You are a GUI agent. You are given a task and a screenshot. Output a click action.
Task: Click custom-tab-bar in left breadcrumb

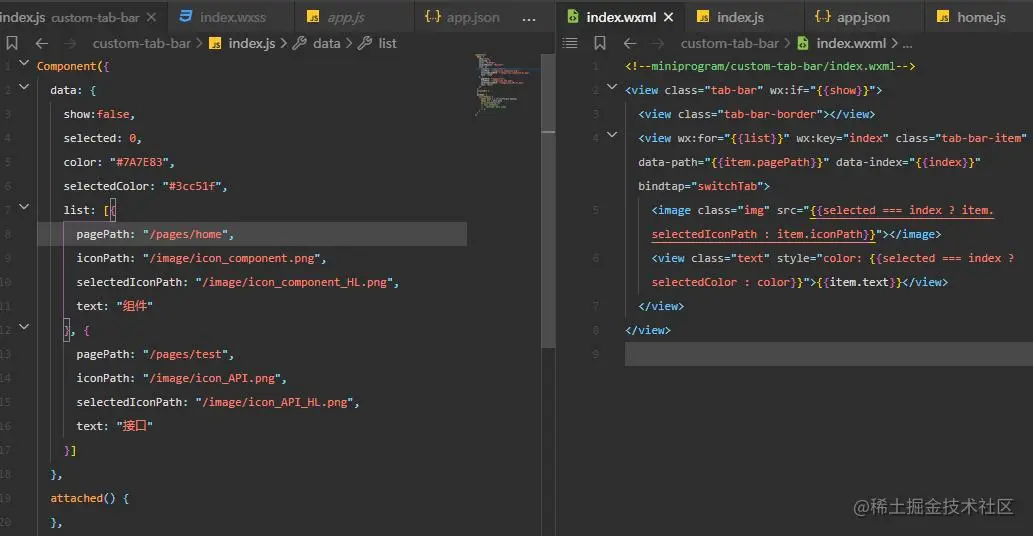pyautogui.click(x=142, y=43)
